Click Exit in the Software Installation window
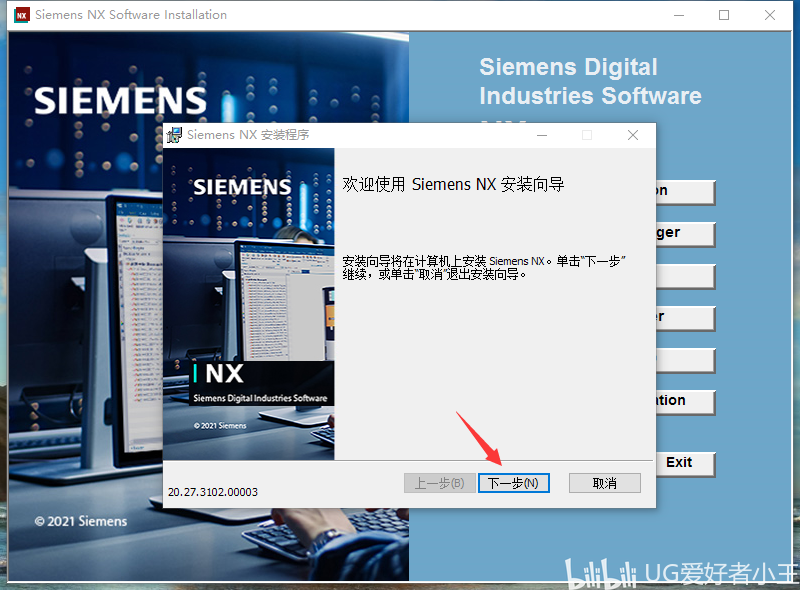800x590 pixels. (x=685, y=463)
